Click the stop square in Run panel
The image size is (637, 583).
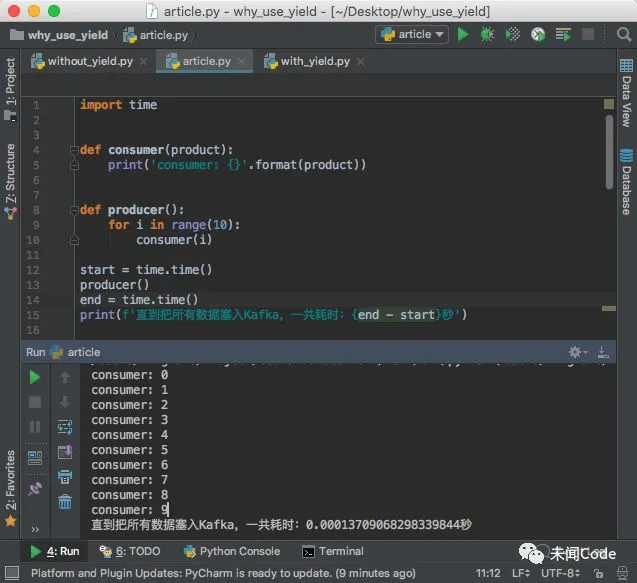pyautogui.click(x=35, y=402)
